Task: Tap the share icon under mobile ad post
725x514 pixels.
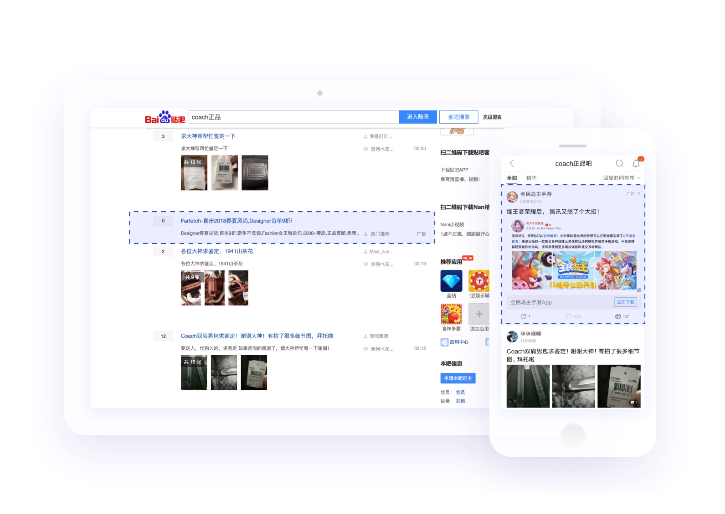Action: (x=523, y=316)
